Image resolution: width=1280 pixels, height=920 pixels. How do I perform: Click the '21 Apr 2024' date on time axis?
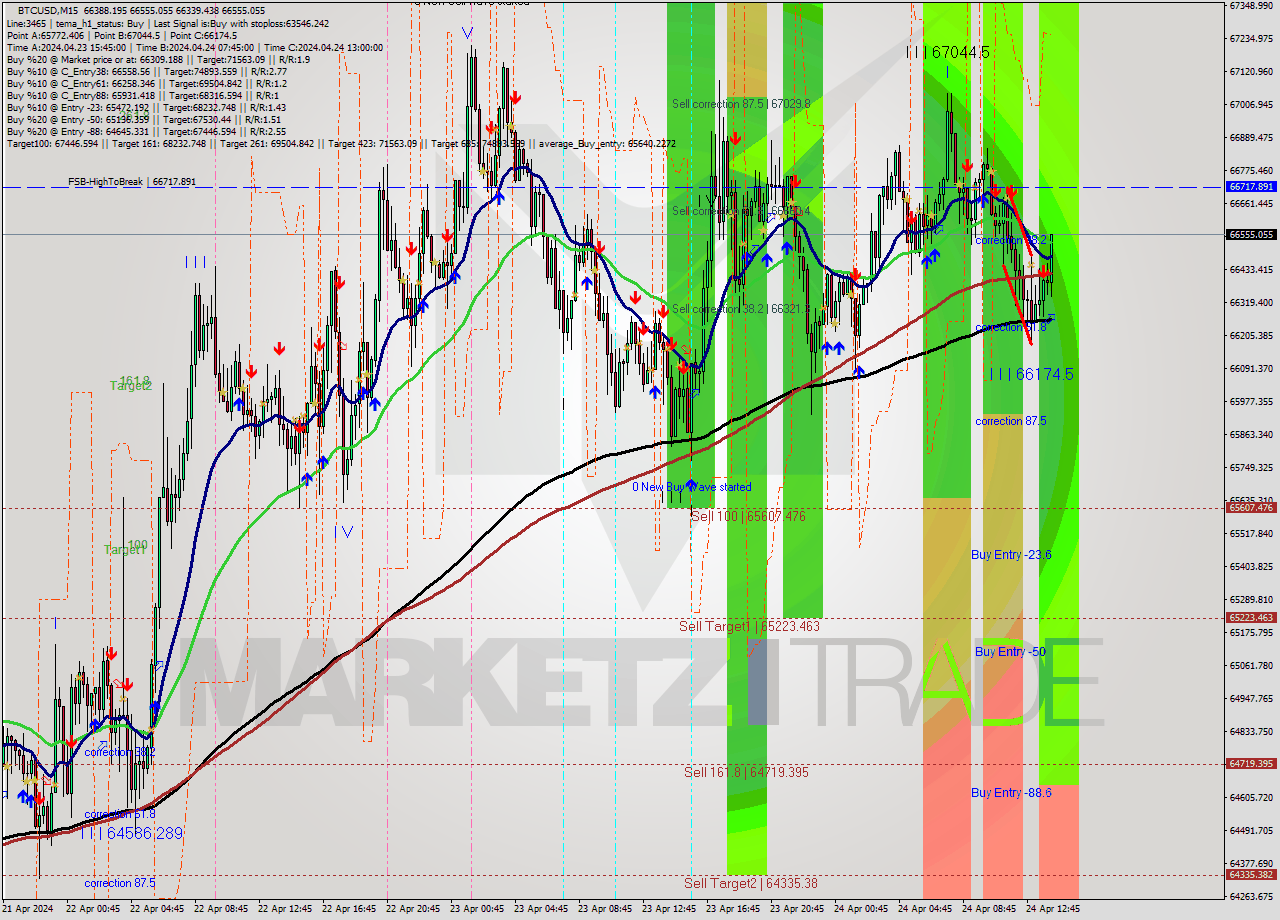pos(27,909)
